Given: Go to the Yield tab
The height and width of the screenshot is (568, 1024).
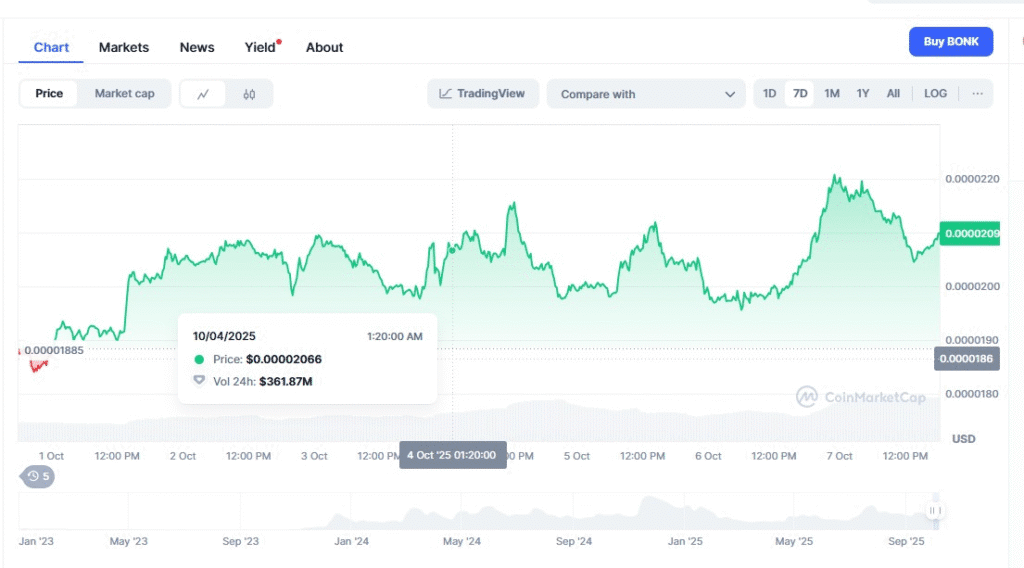Looking at the screenshot, I should click(260, 47).
